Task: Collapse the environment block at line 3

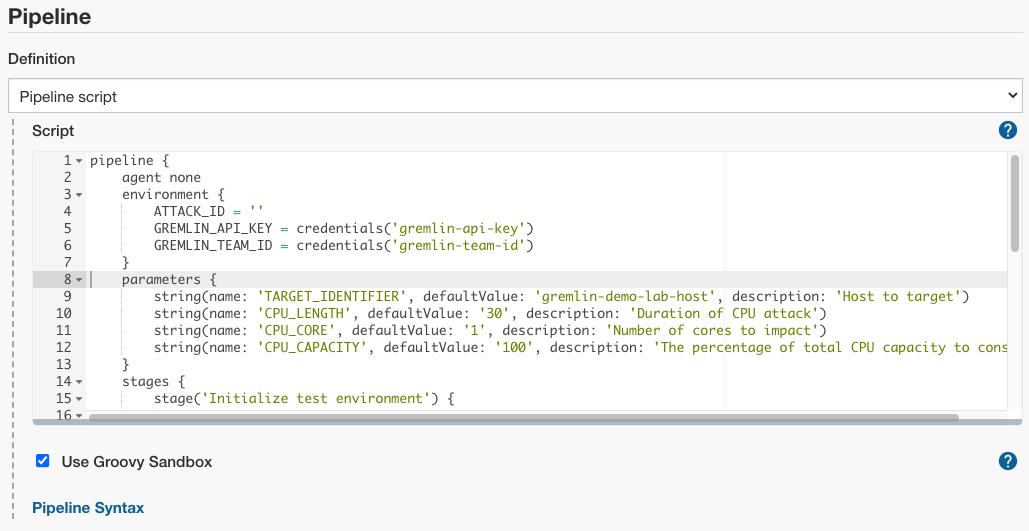Action: (x=79, y=195)
